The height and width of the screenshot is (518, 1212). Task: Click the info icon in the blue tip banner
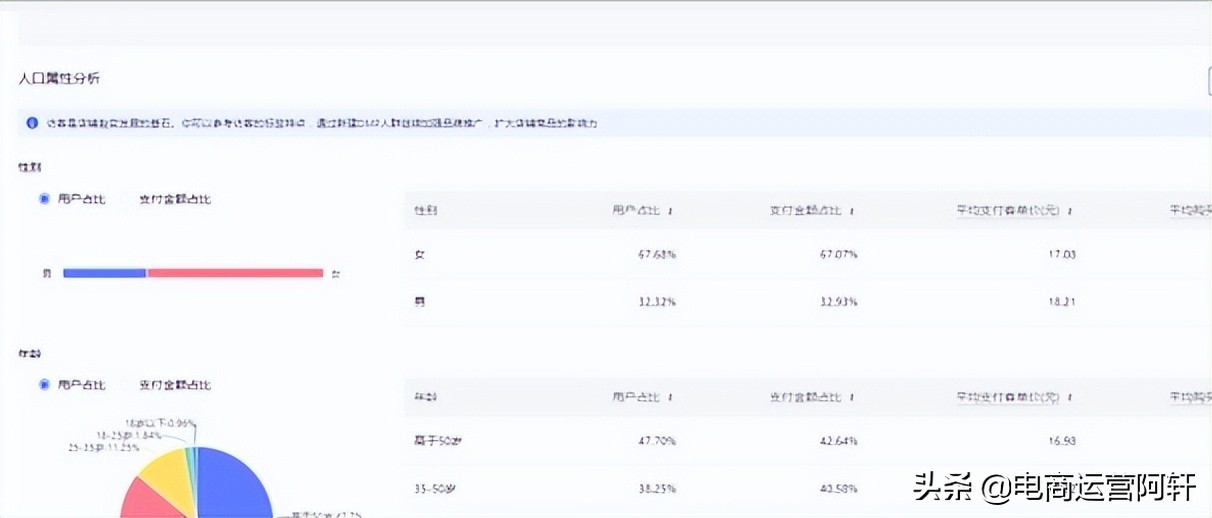33,123
